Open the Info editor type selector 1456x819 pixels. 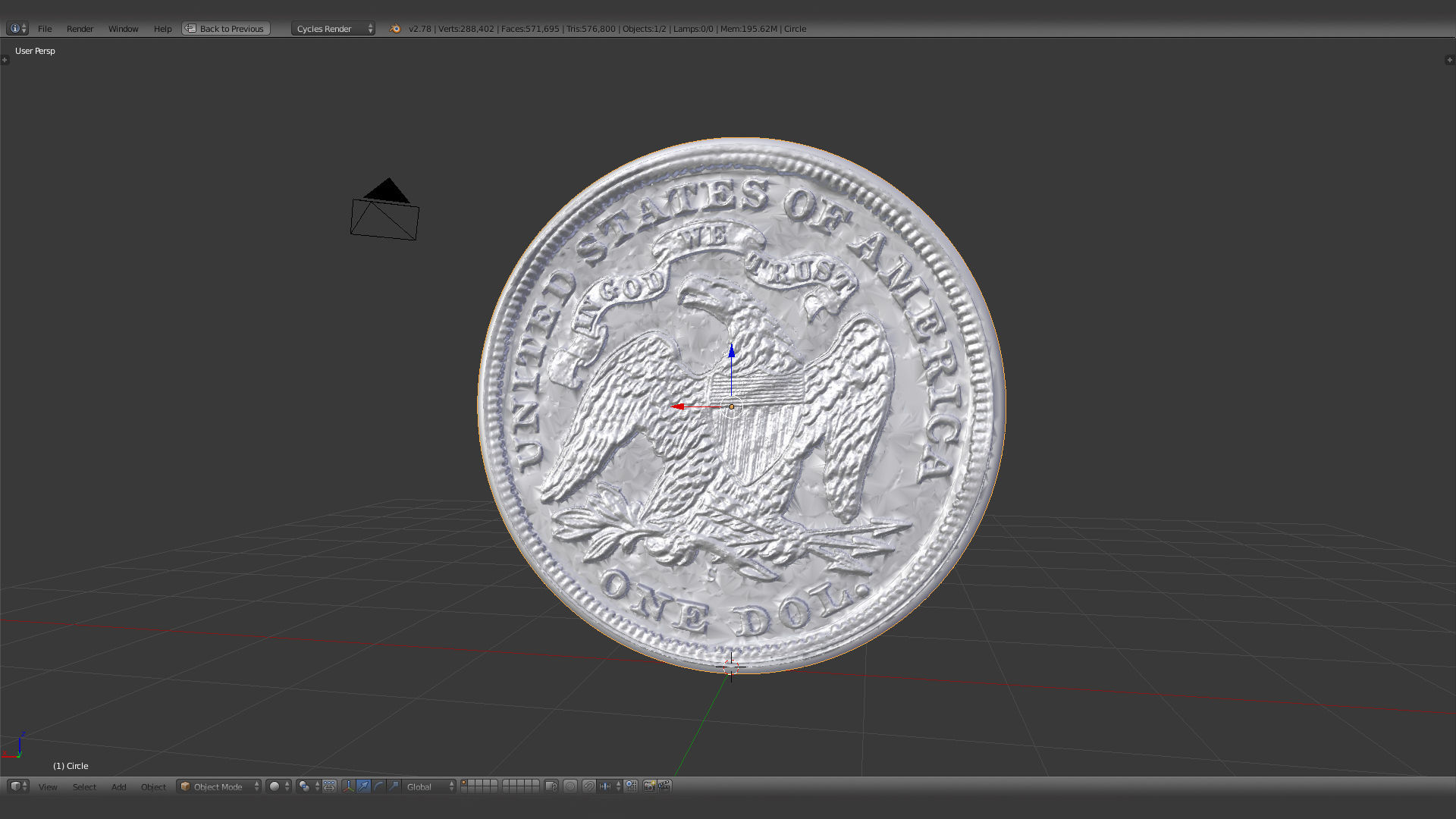tap(17, 29)
